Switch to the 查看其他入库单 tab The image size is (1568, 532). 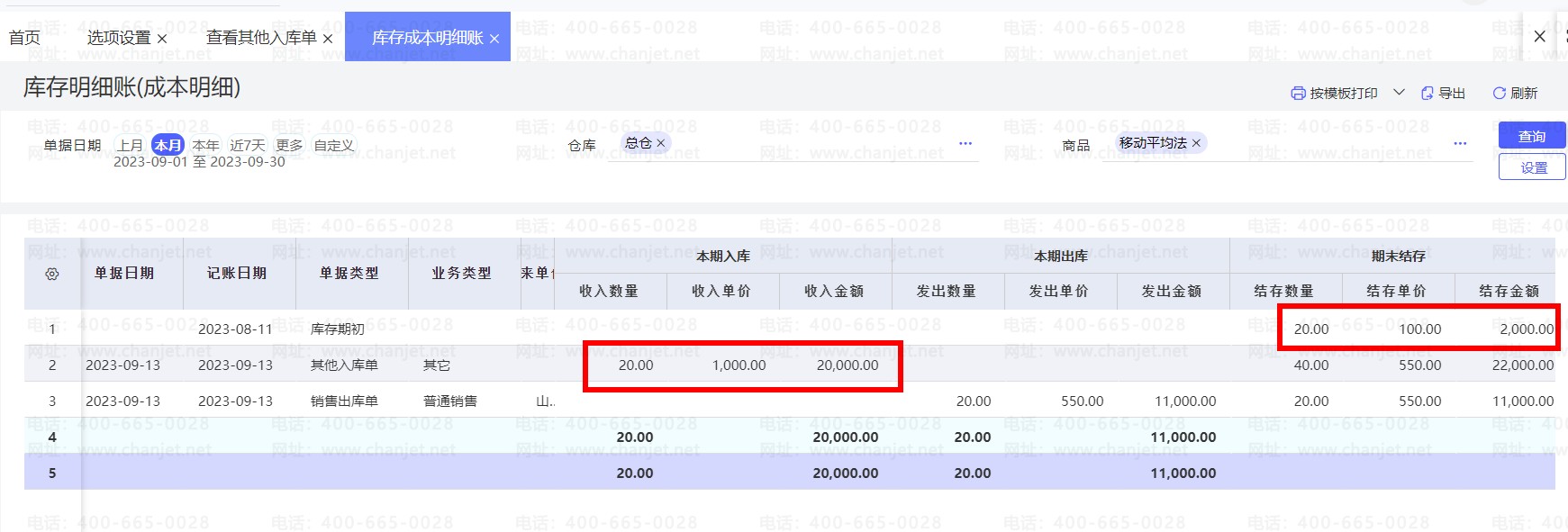point(261,37)
